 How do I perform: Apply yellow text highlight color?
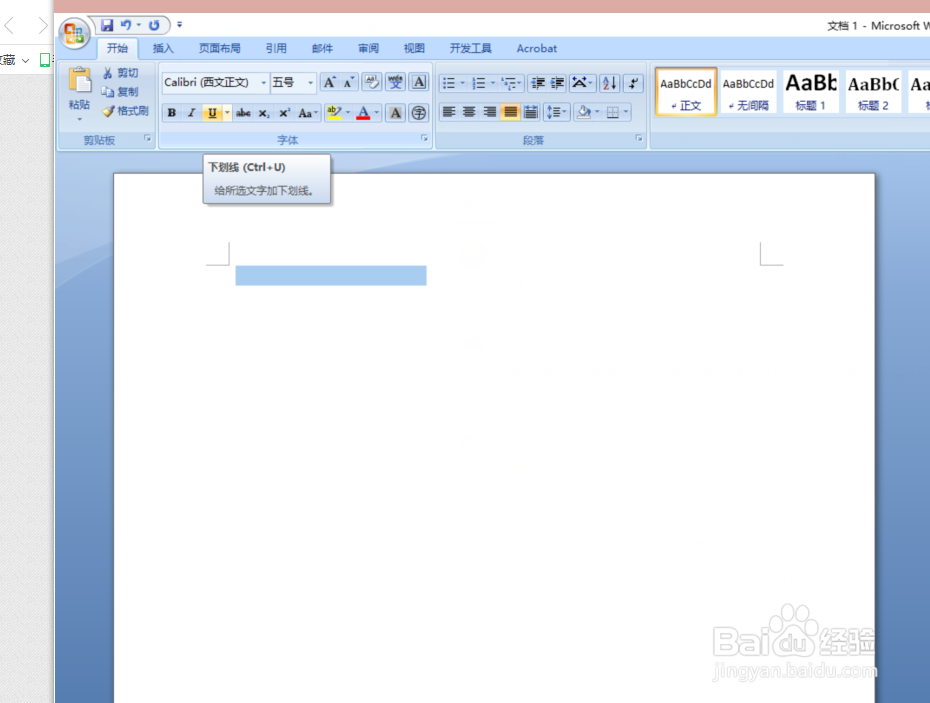click(x=334, y=113)
